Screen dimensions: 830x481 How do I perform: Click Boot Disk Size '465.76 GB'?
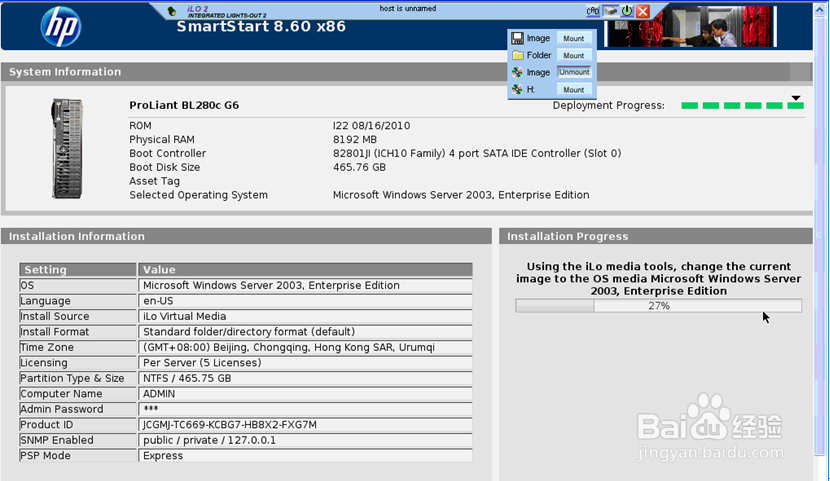click(x=359, y=167)
